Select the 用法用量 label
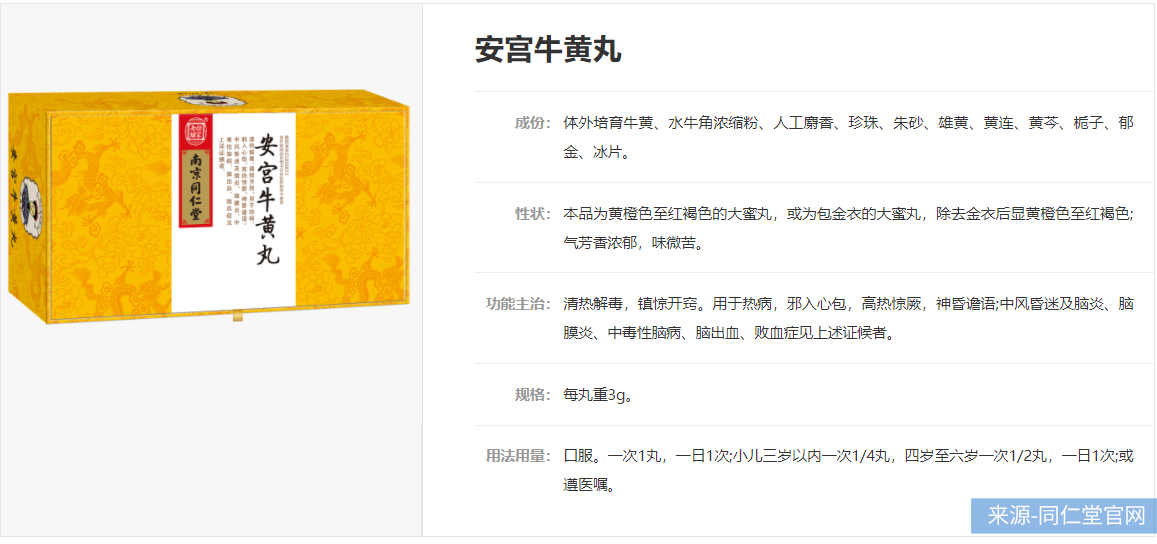The image size is (1157, 544). click(519, 456)
